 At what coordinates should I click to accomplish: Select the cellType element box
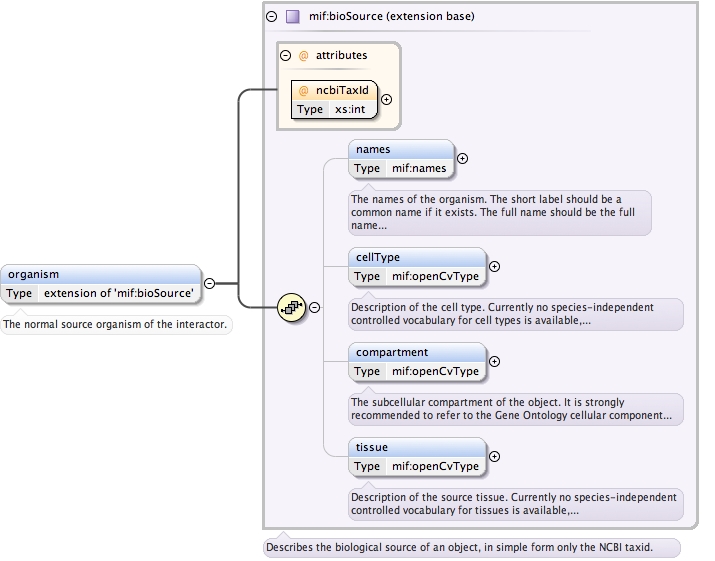(x=417, y=257)
